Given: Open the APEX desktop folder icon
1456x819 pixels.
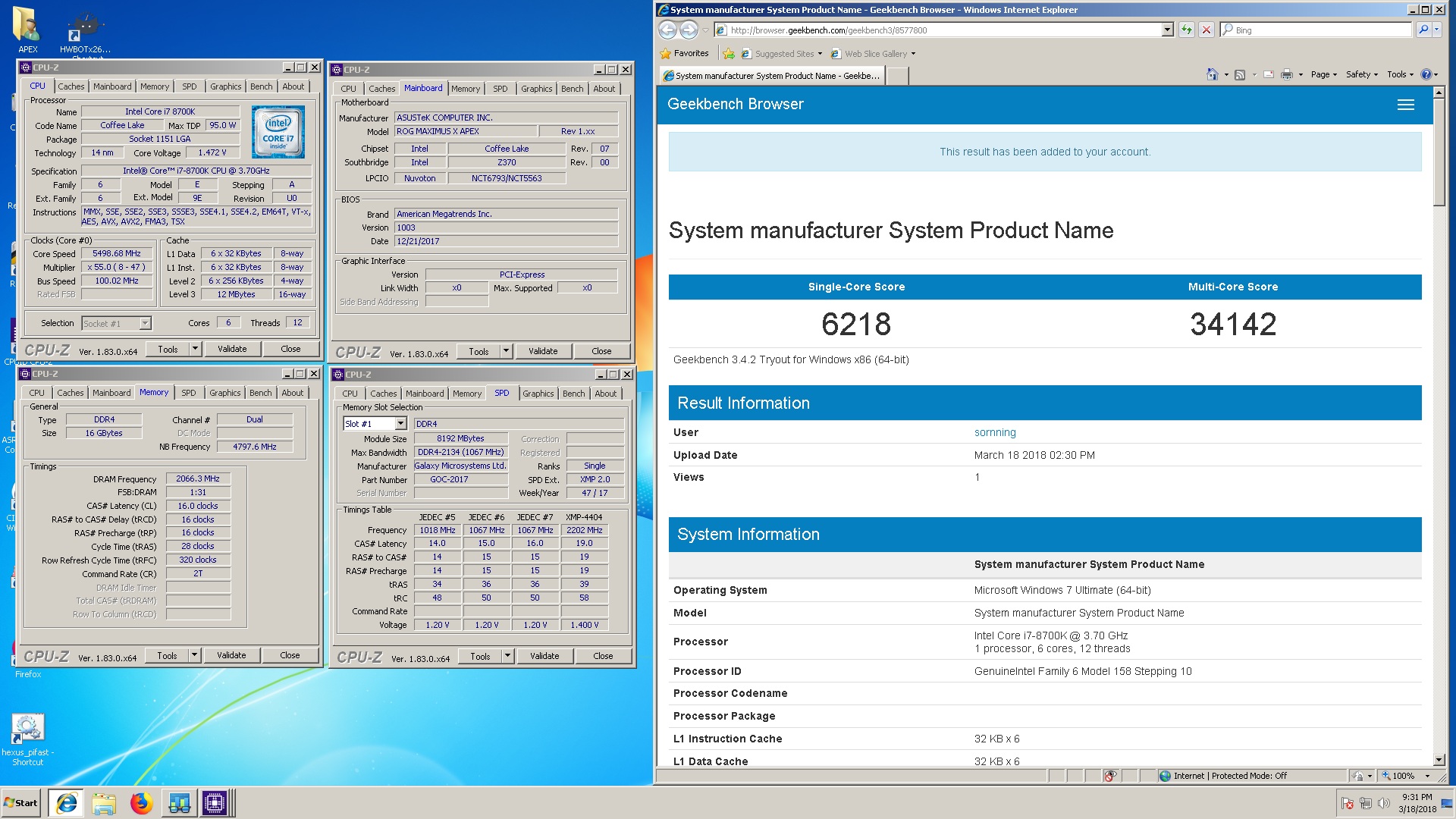Looking at the screenshot, I should (x=28, y=30).
